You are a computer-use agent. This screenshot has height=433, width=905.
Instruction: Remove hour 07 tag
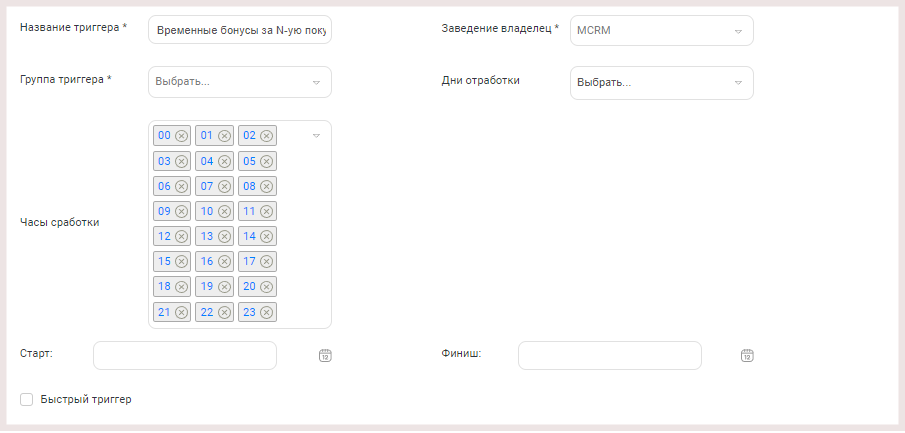tap(224, 186)
